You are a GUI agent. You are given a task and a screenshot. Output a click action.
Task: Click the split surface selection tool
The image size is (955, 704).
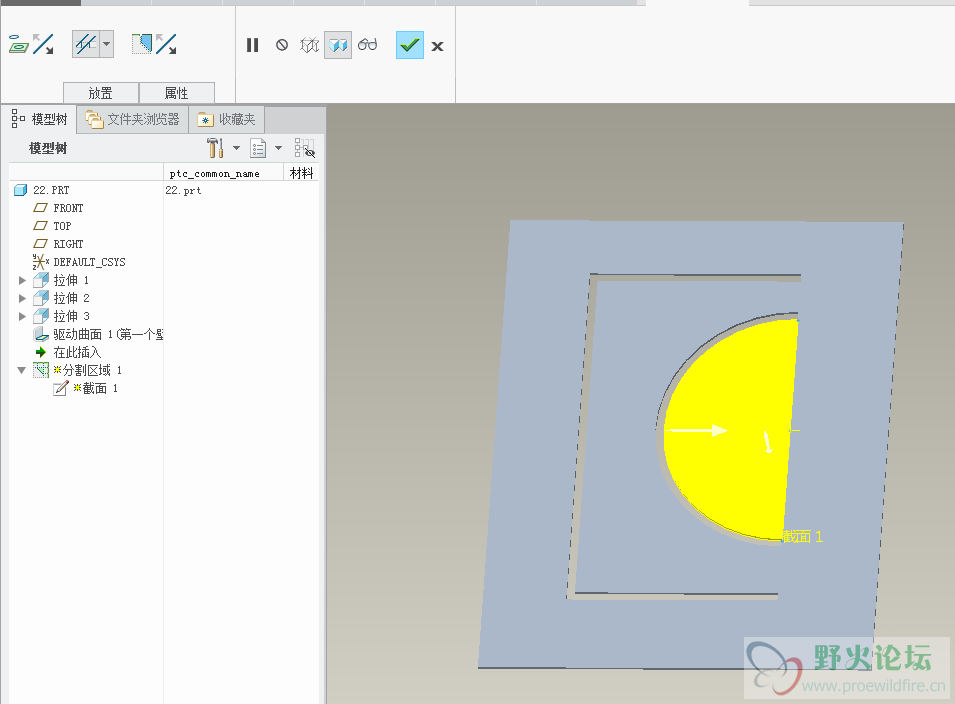click(x=85, y=44)
